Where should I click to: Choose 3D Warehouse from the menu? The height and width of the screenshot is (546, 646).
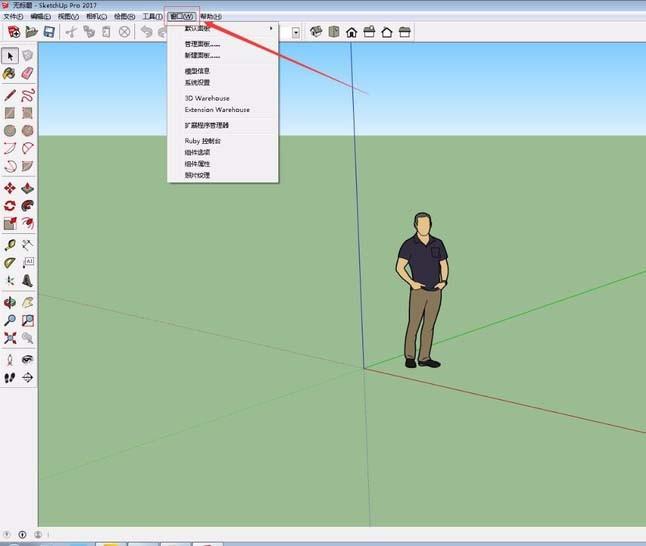207,98
